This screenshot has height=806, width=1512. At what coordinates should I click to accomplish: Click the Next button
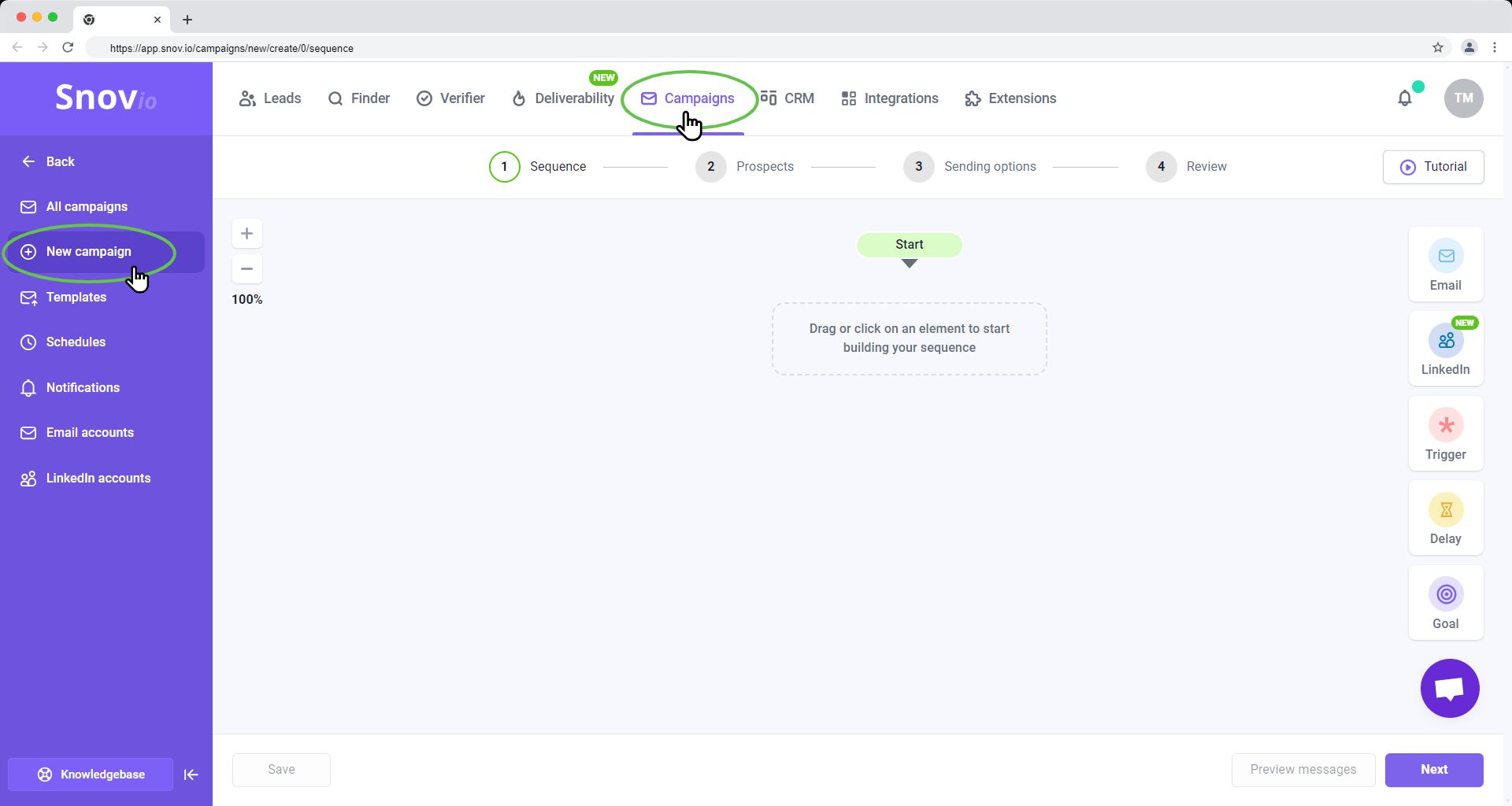(1433, 770)
